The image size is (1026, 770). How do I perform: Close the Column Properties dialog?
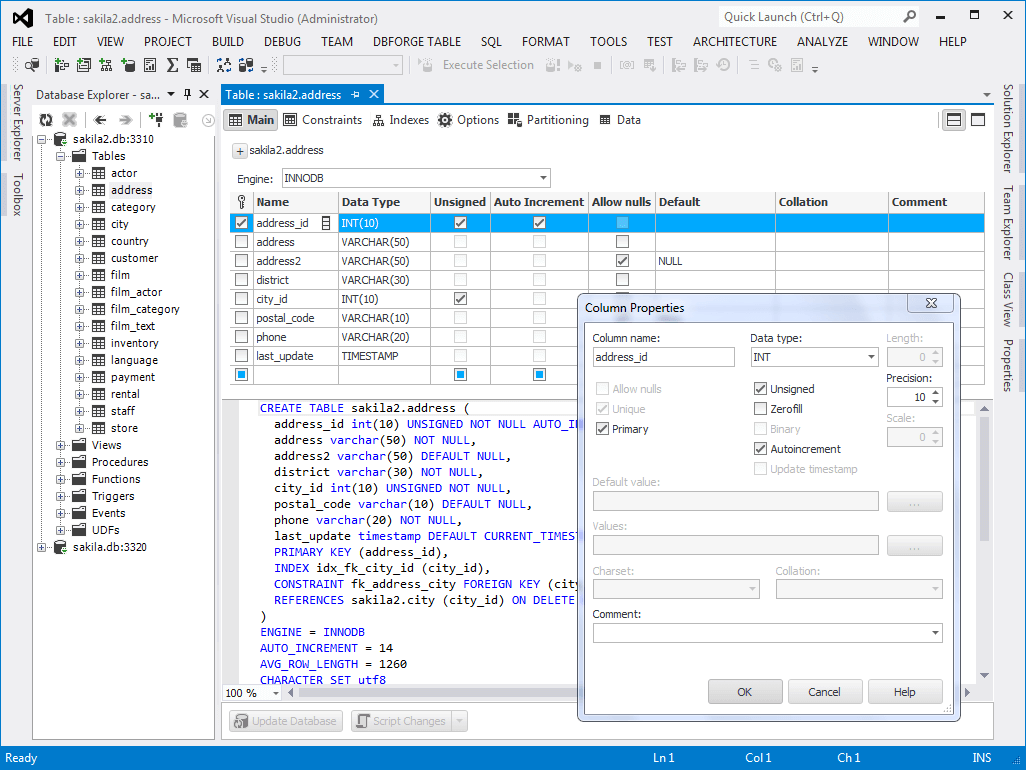(931, 303)
